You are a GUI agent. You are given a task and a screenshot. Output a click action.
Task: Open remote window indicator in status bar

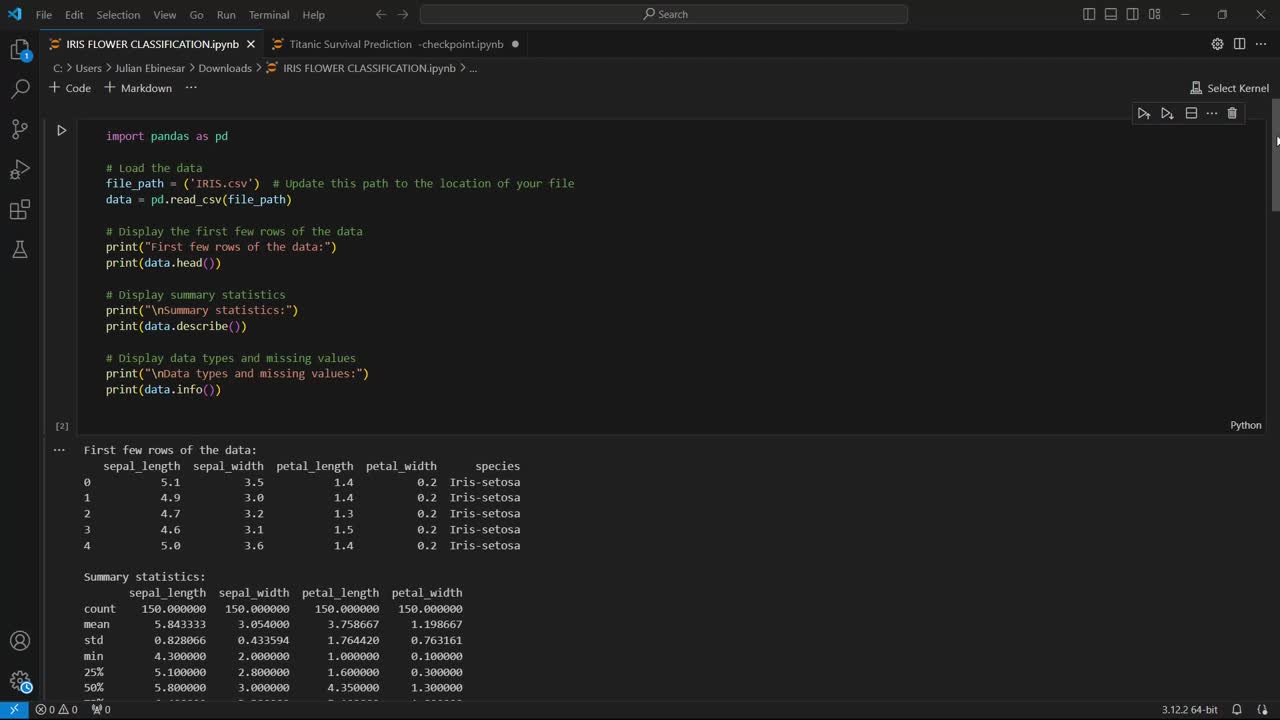click(14, 709)
